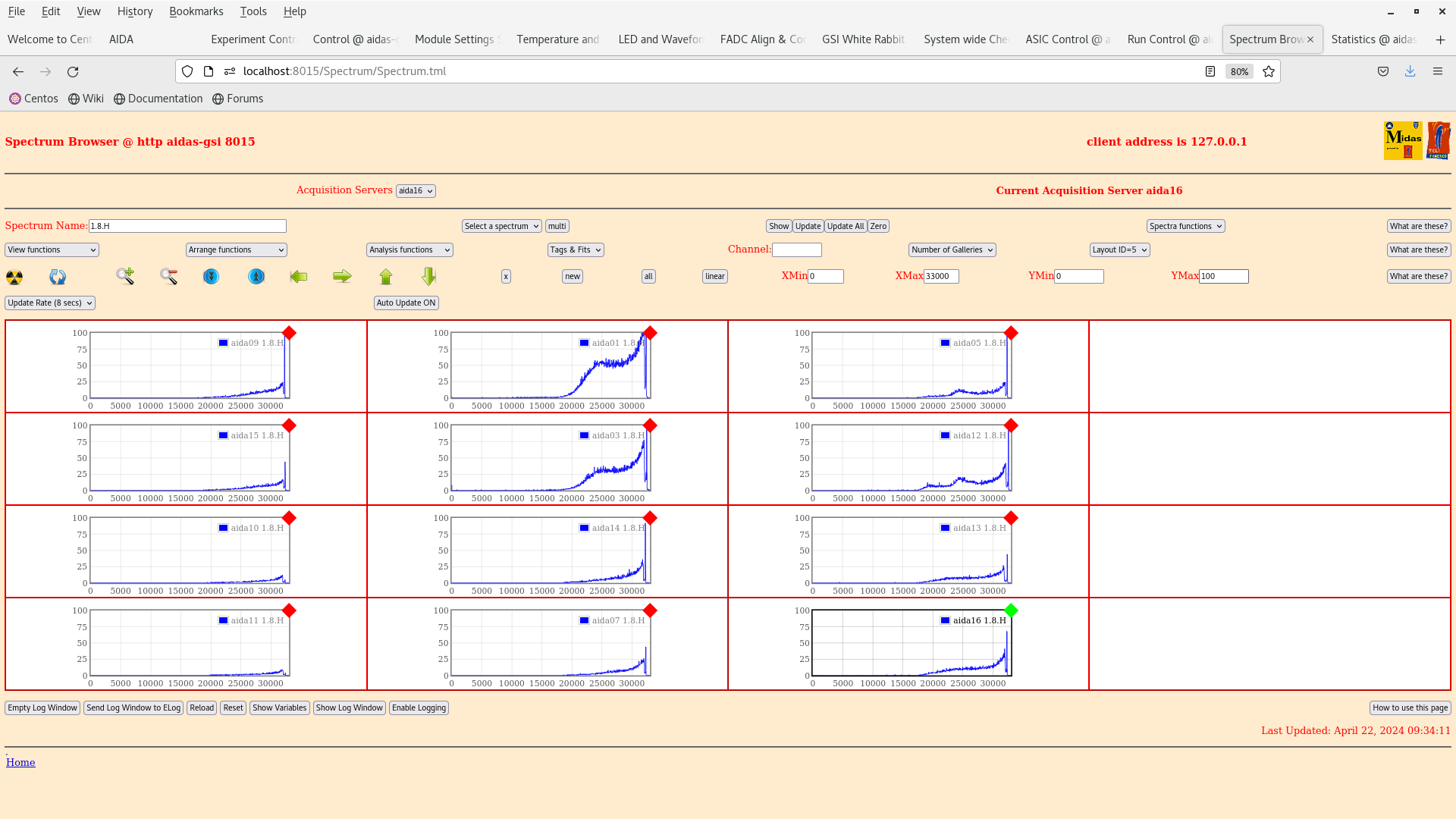Image resolution: width=1456 pixels, height=819 pixels.
Task: Open the Layout ID=5 dropdown
Action: point(1120,249)
